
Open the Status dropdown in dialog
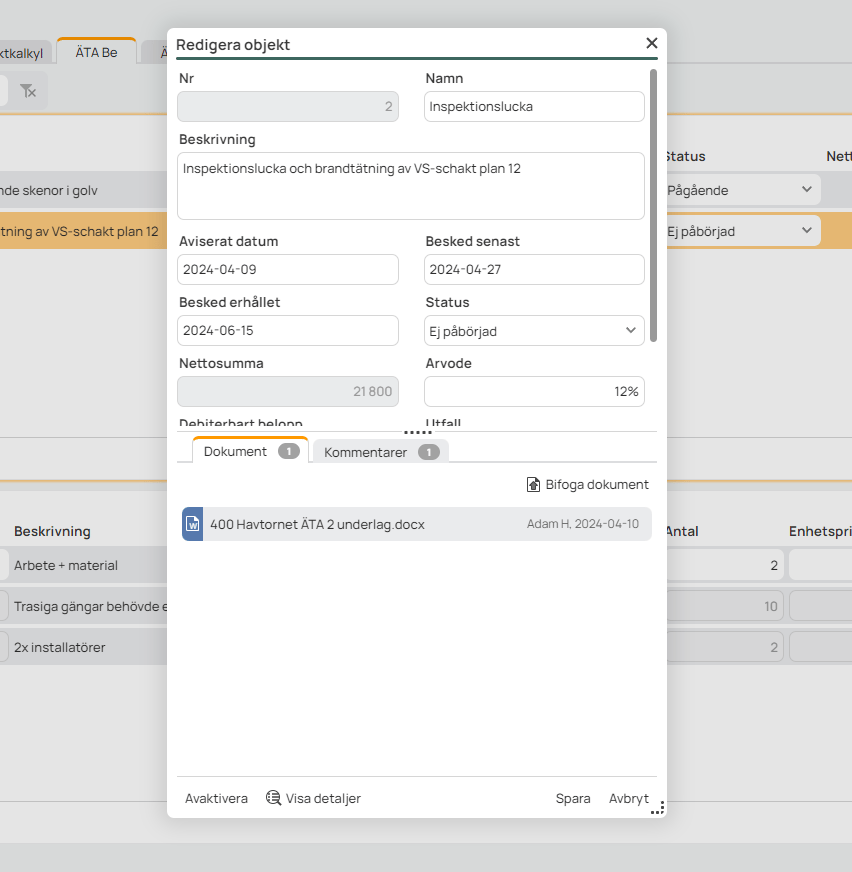[x=534, y=331]
